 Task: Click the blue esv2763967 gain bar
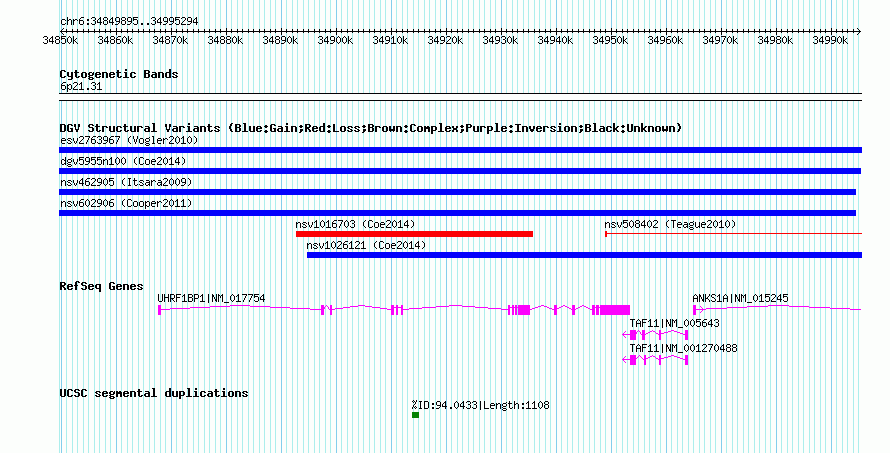coord(460,150)
